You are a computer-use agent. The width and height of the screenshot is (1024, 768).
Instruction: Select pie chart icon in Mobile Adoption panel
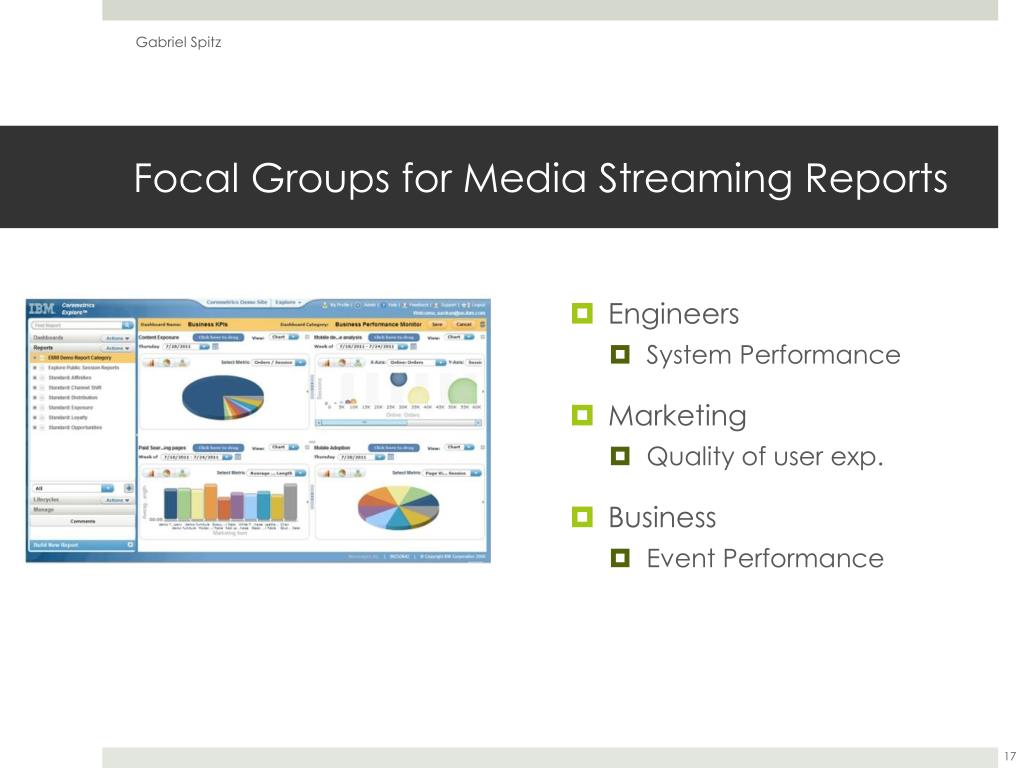pyautogui.click(x=342, y=473)
